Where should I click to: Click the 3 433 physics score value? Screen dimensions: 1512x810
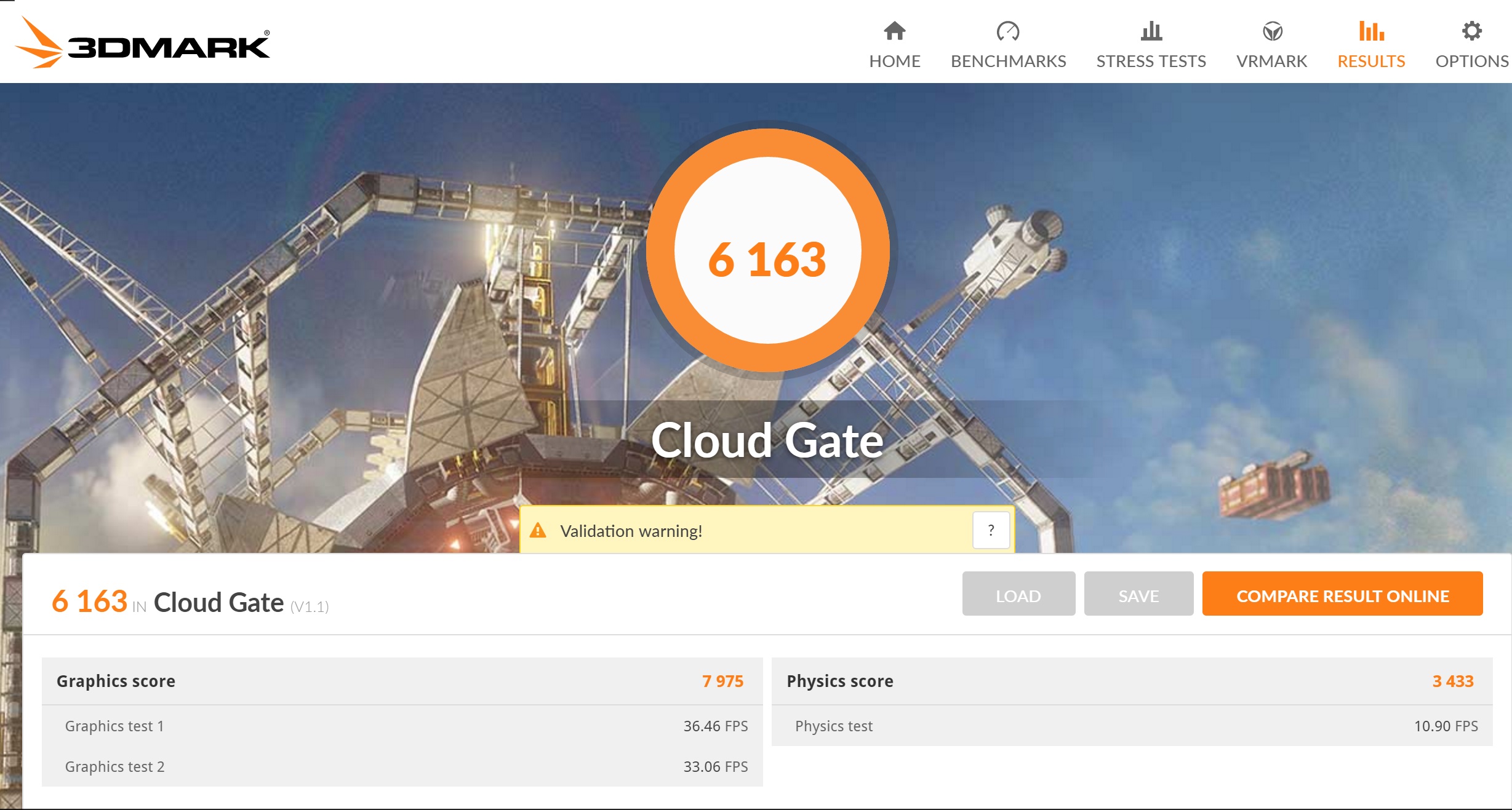pos(1452,681)
